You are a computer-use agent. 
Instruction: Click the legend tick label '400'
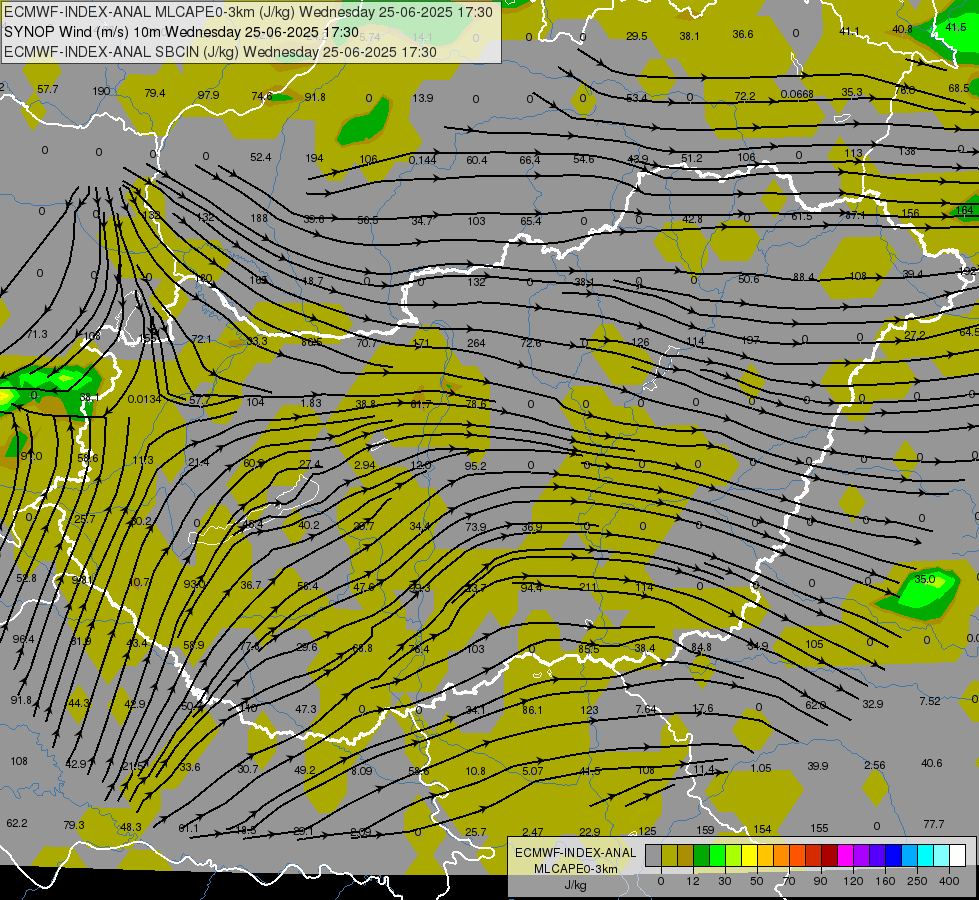[949, 881]
